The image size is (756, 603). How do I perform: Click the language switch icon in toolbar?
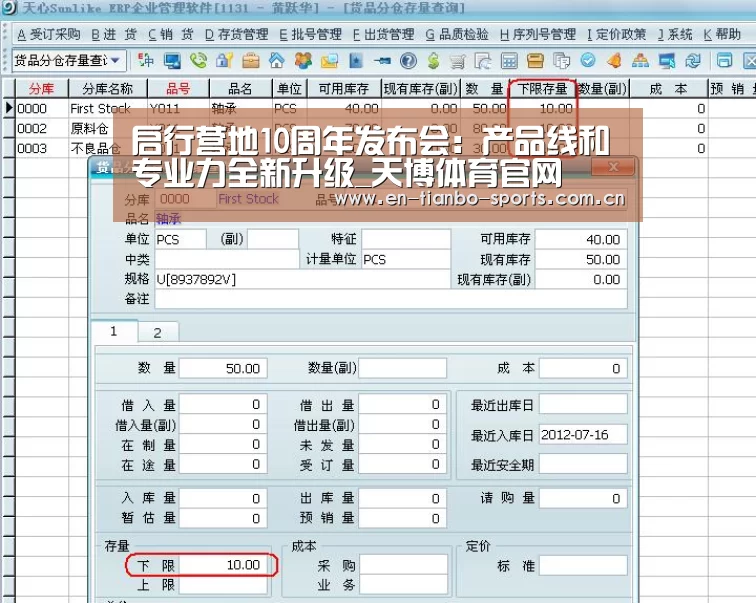pyautogui.click(x=146, y=60)
